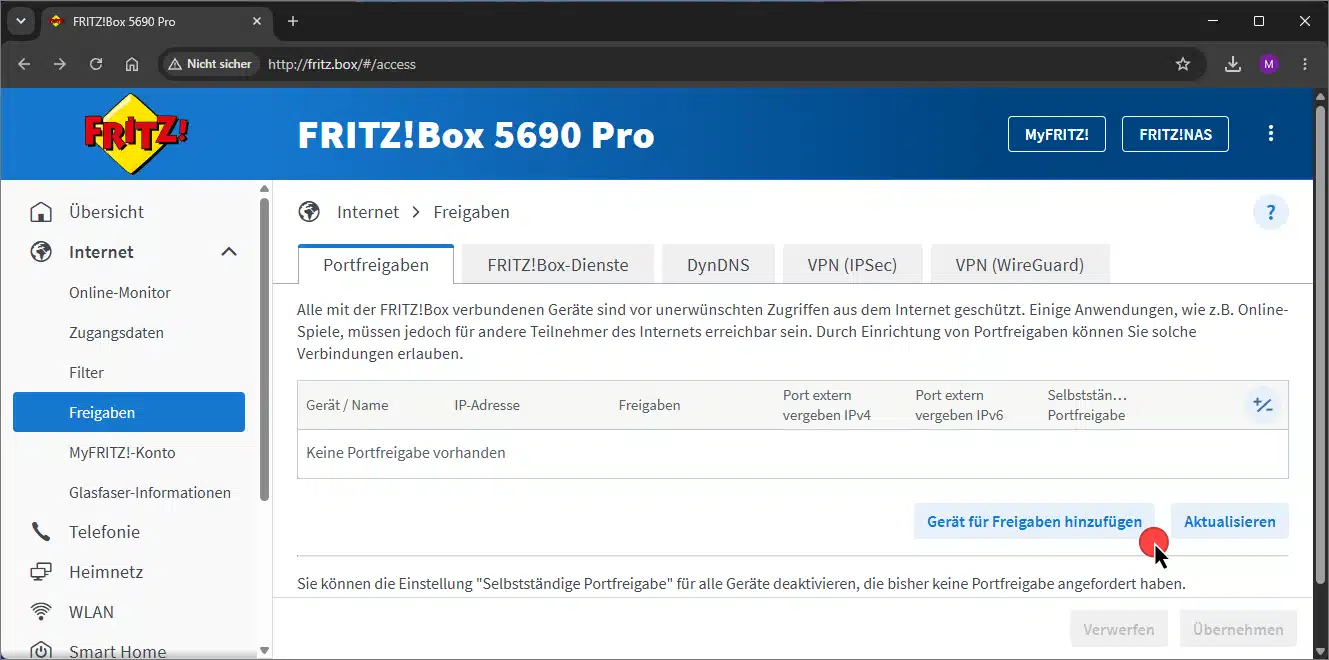Click the Selbststän… Portfreigabe header
This screenshot has height=660, width=1329.
click(x=1087, y=405)
